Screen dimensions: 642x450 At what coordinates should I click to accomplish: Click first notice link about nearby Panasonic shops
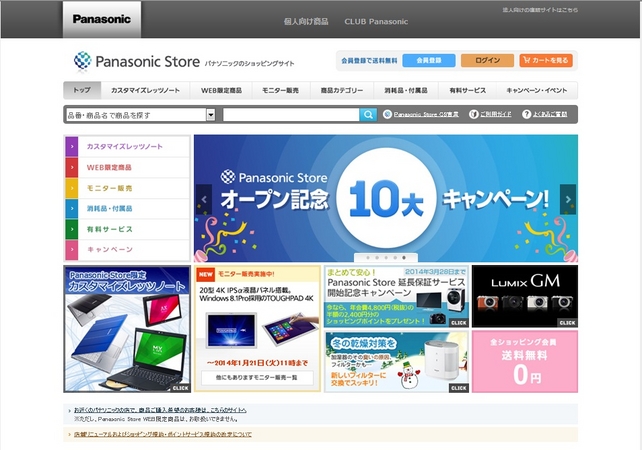pyautogui.click(x=160, y=410)
